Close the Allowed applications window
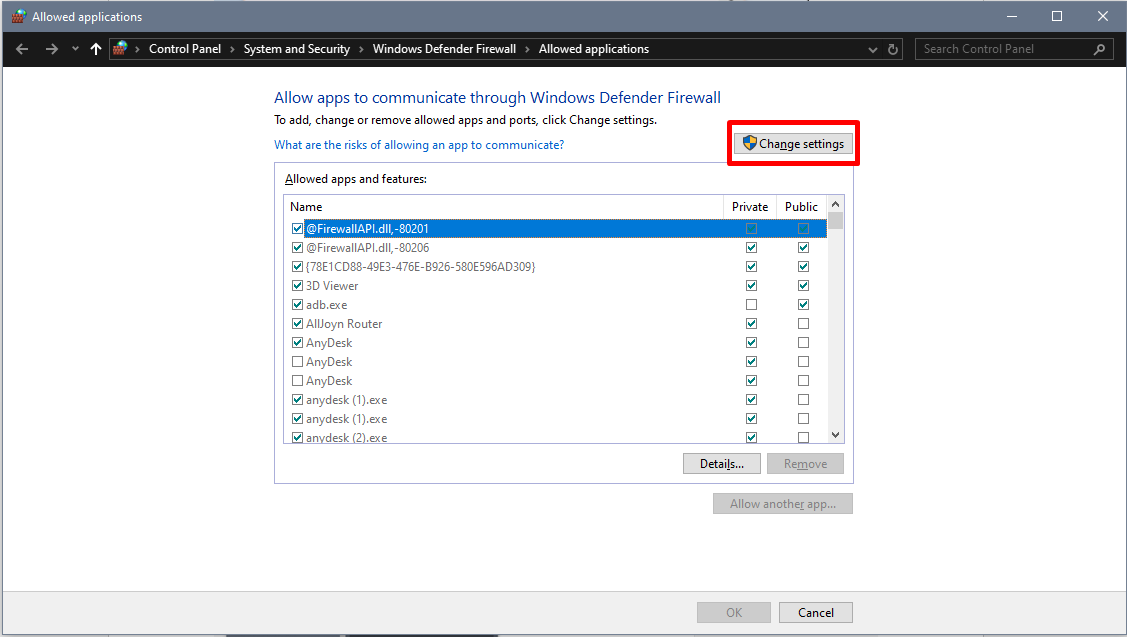 click(1103, 16)
